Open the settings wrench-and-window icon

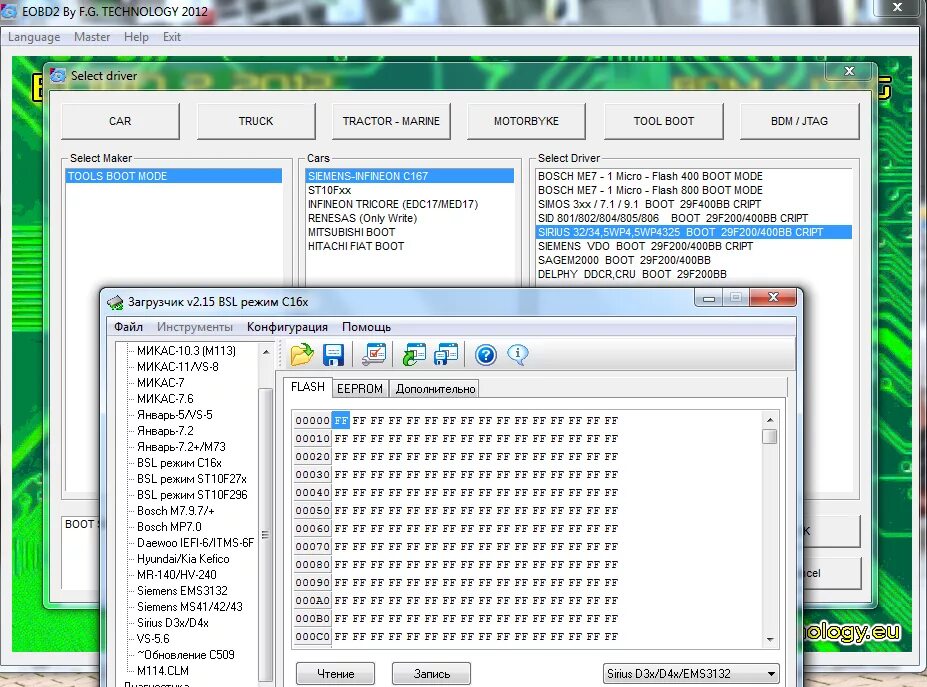tap(374, 355)
